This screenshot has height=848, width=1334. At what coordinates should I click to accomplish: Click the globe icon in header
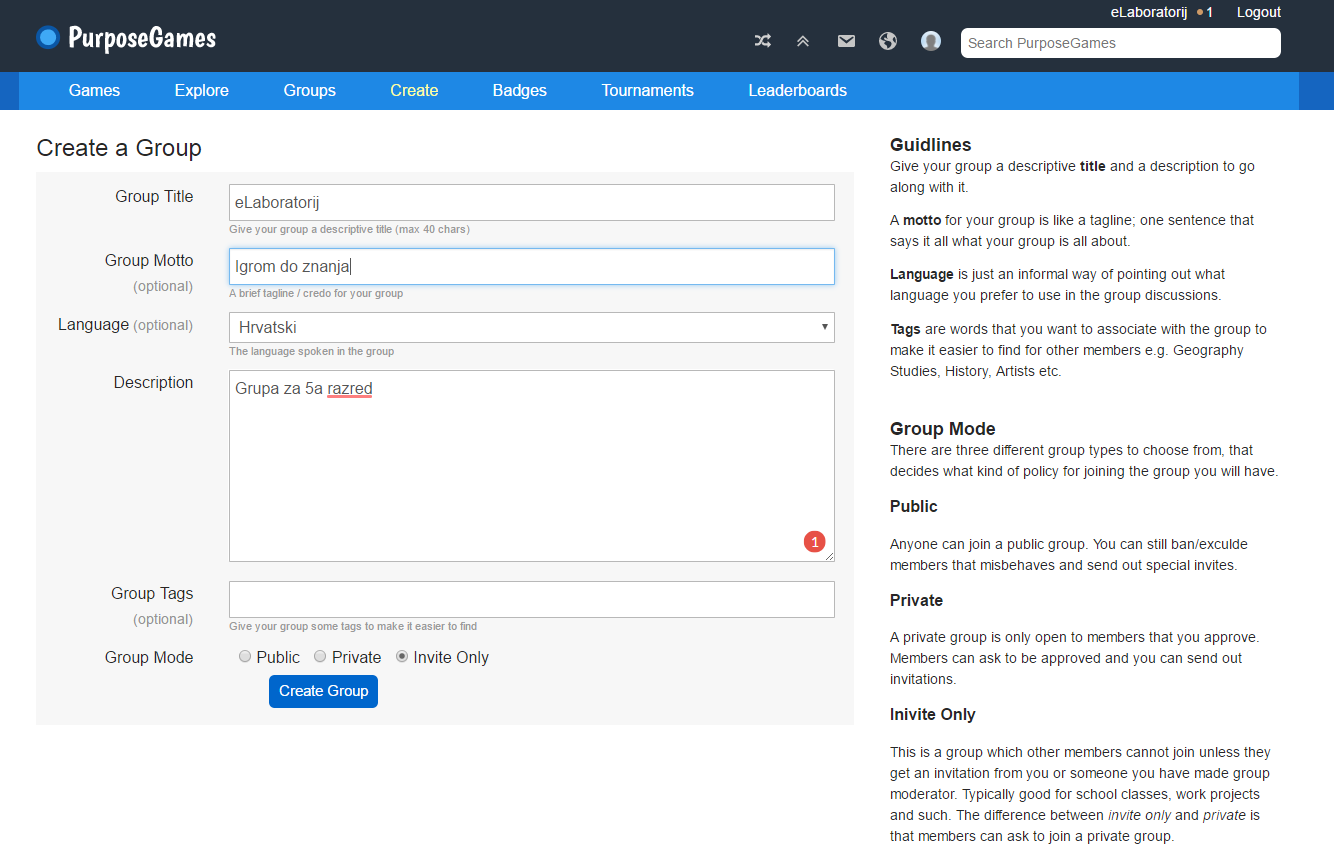coord(888,41)
